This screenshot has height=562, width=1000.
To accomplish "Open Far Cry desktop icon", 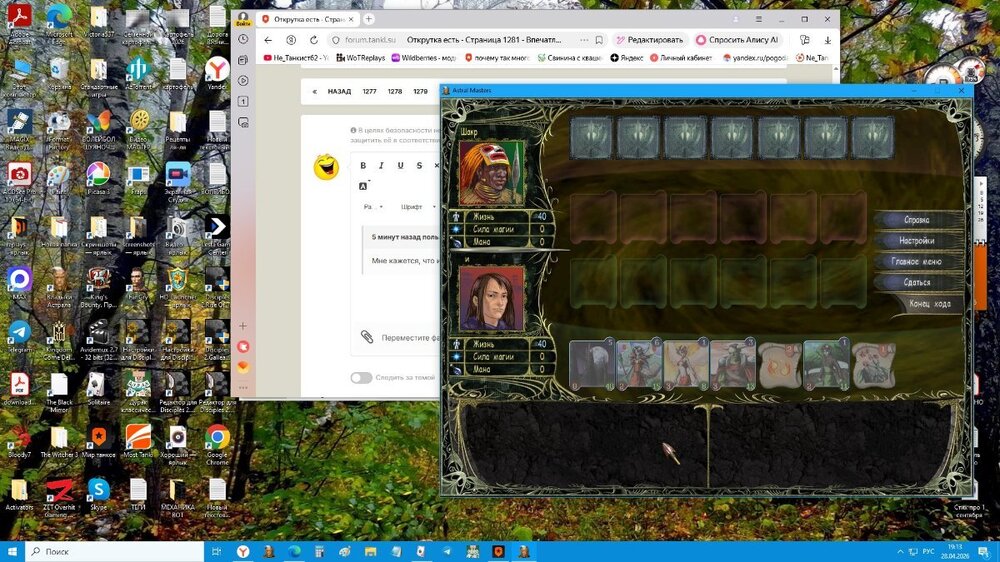I will 138,283.
